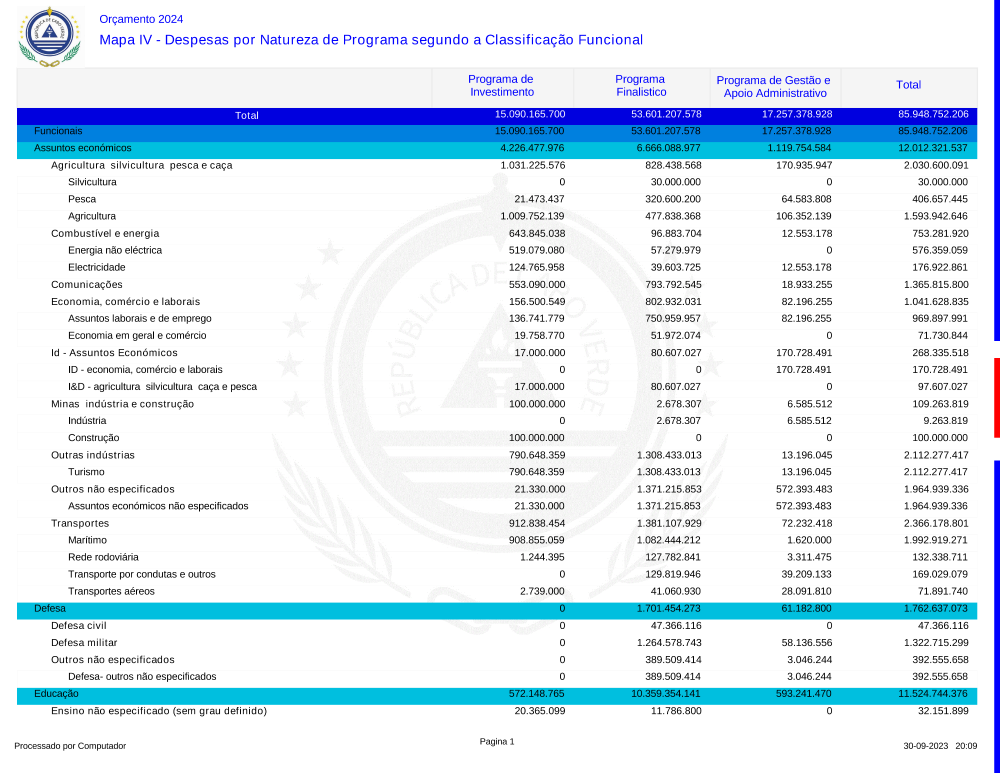Click the Defesa section row label
The image size is (1000, 773).
click(x=50, y=608)
